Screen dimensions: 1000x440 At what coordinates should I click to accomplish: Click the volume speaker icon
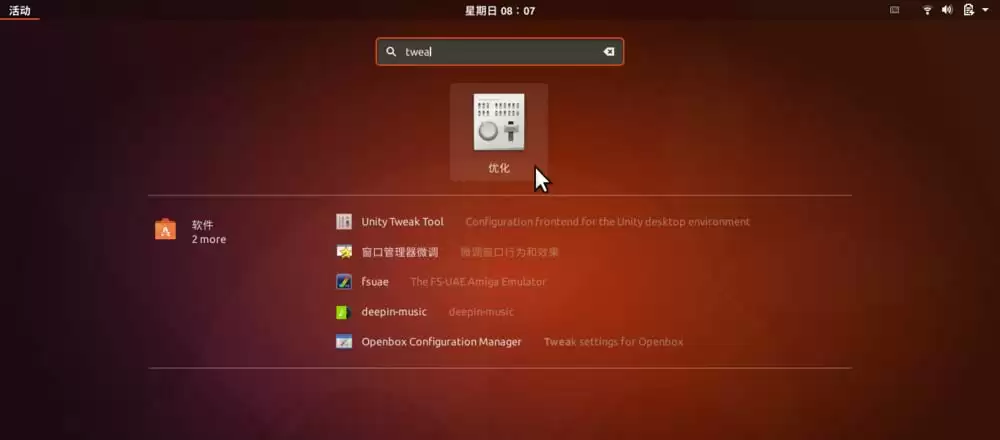947,10
